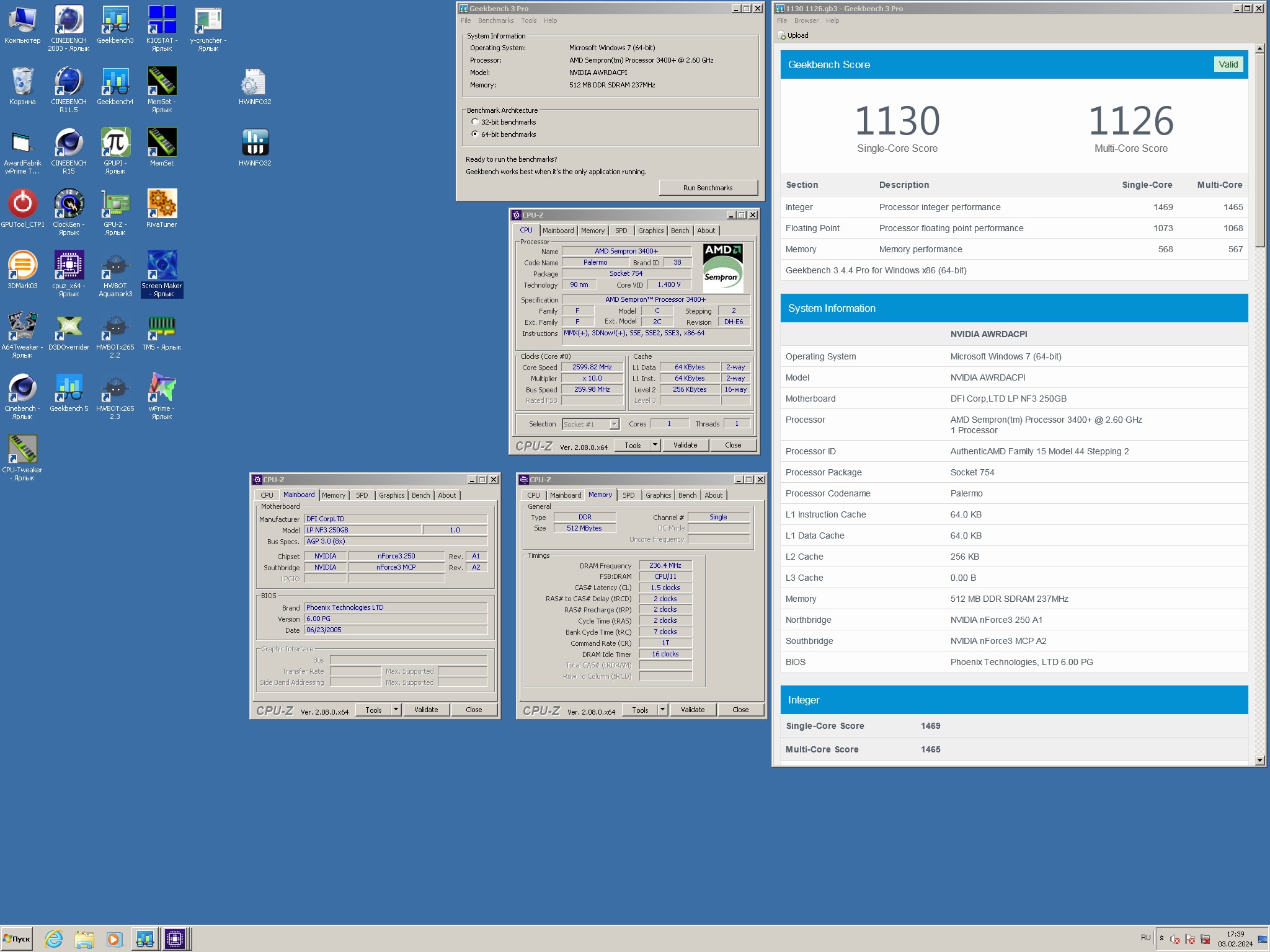Open the HWiNFO32 folder icon on desktop
1270x952 pixels.
(x=255, y=86)
